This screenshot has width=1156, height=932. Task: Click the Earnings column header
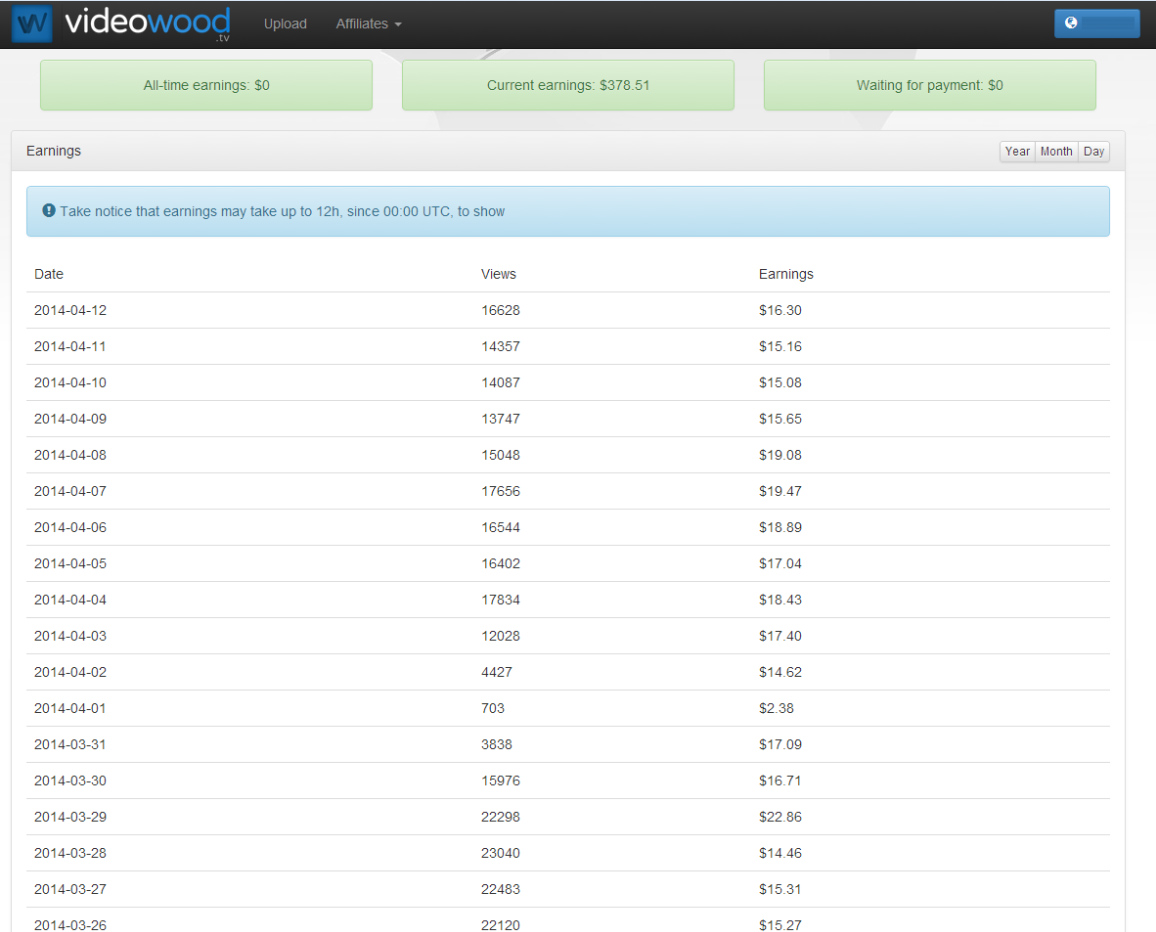(786, 274)
